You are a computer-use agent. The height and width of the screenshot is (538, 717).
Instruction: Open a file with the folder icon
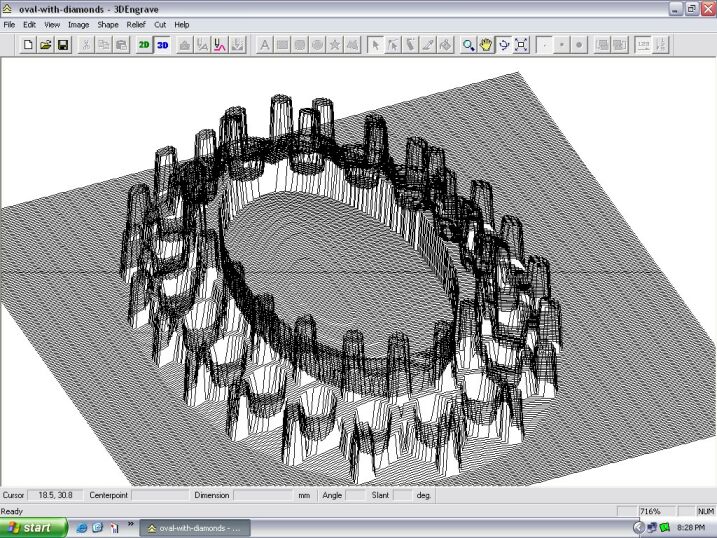coord(45,45)
